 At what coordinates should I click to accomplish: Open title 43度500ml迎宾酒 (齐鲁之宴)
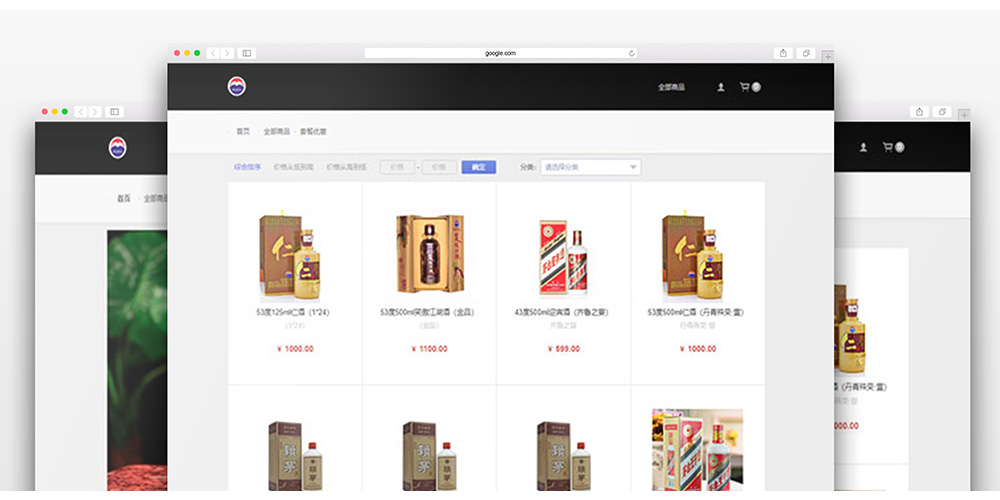(561, 312)
